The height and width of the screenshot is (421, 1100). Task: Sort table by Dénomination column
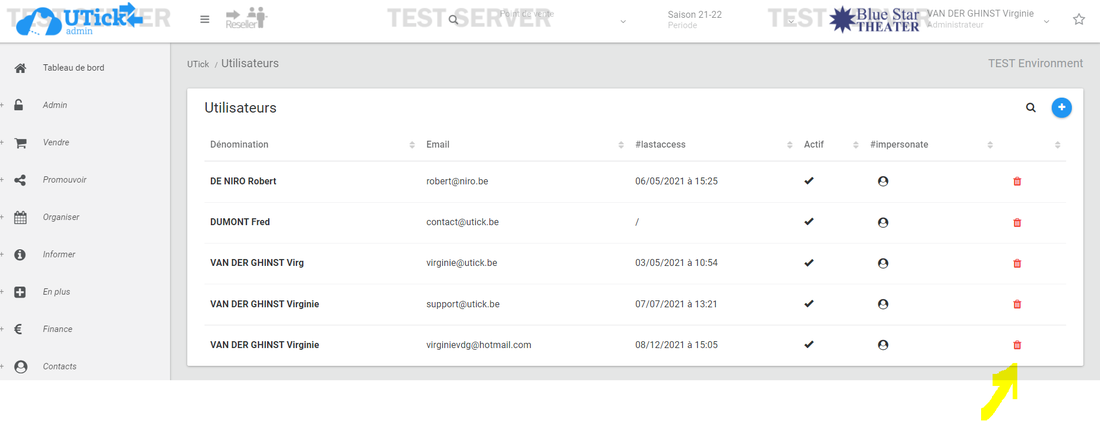tap(240, 145)
